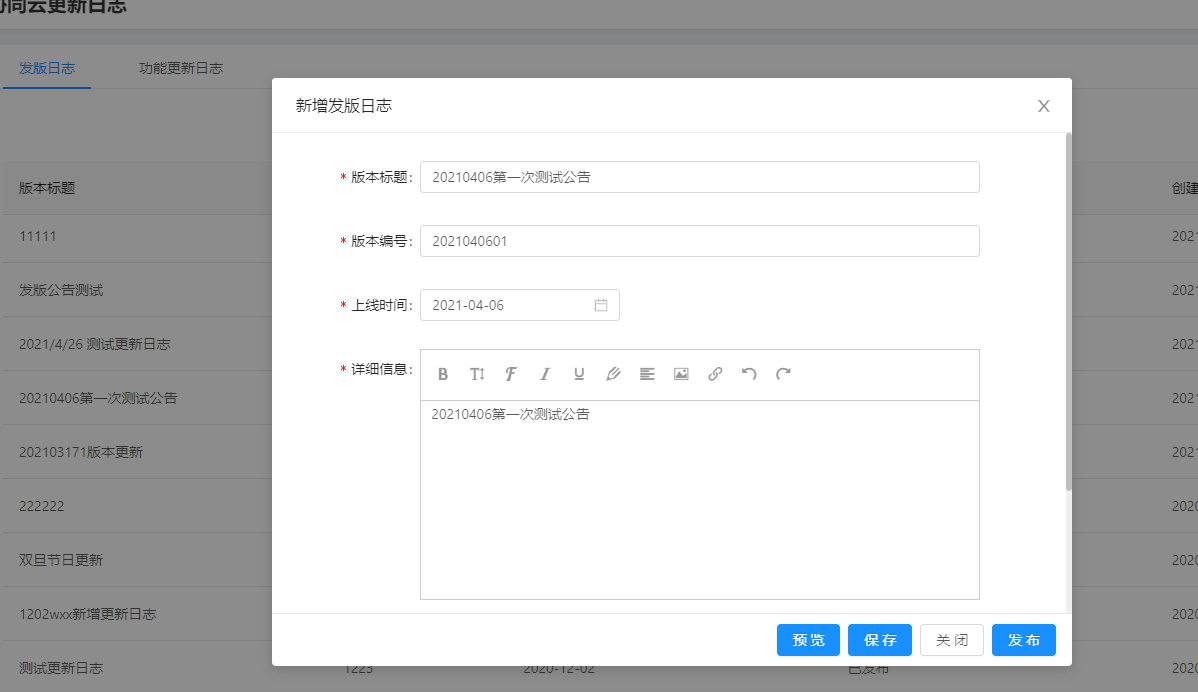This screenshot has width=1198, height=692.
Task: Open the font size tool
Action: 478,373
